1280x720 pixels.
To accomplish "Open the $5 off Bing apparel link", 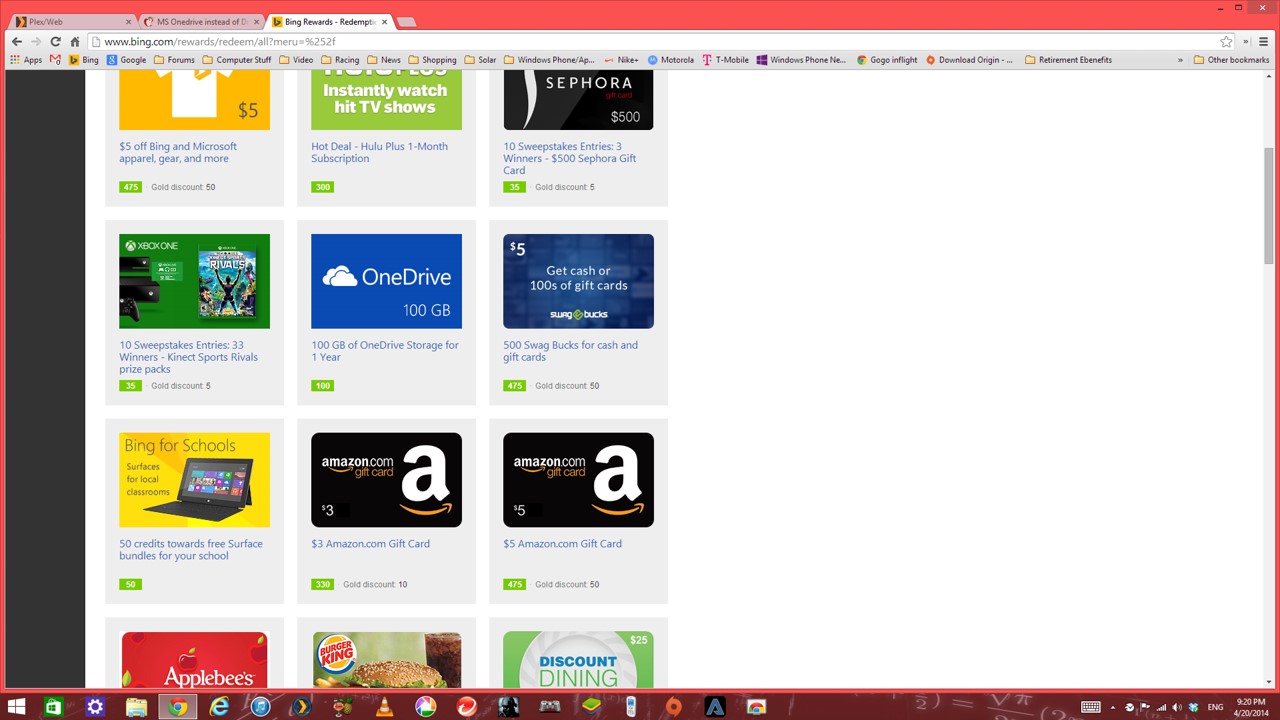I will pyautogui.click(x=178, y=152).
